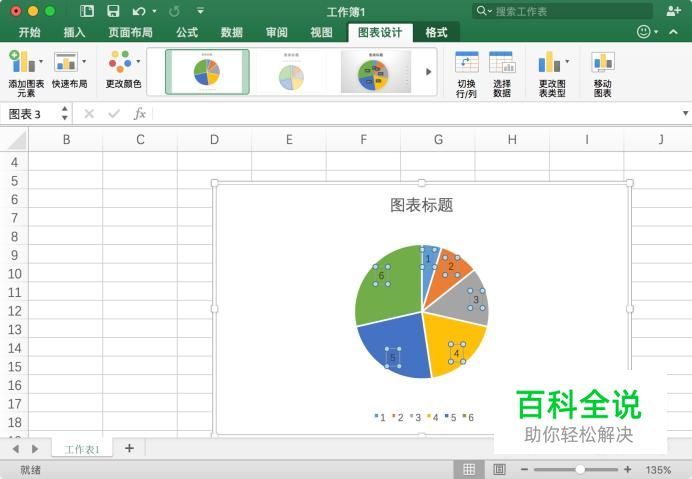692x479 pixels.
Task: Switch to the 开始 tab
Action: pos(29,32)
